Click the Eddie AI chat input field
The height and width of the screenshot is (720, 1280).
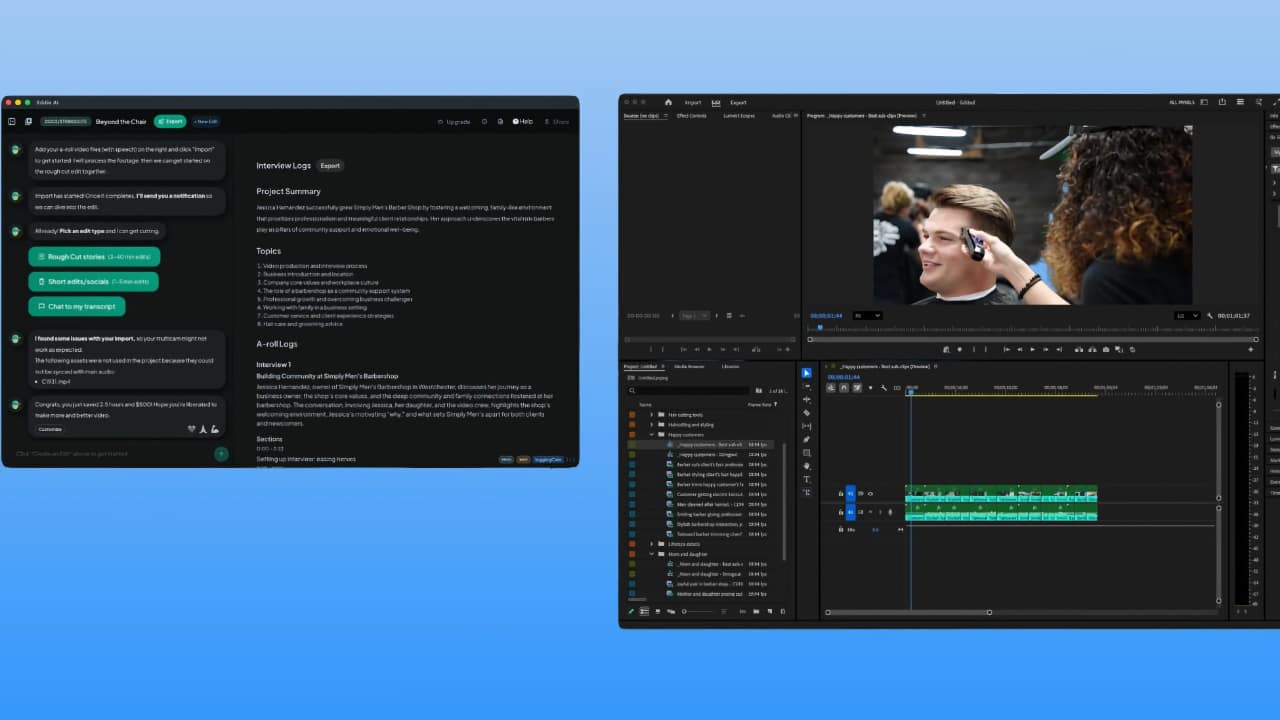pos(110,453)
